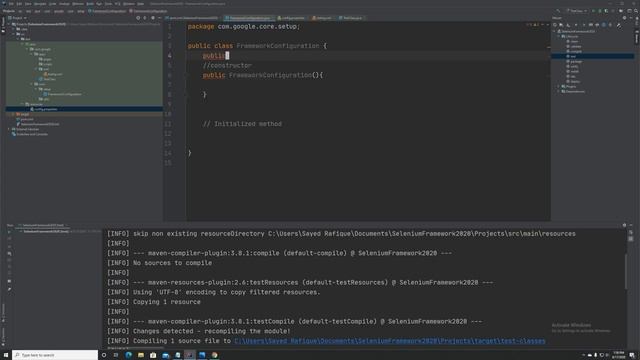Open File Explorer from the taskbar

[141, 355]
